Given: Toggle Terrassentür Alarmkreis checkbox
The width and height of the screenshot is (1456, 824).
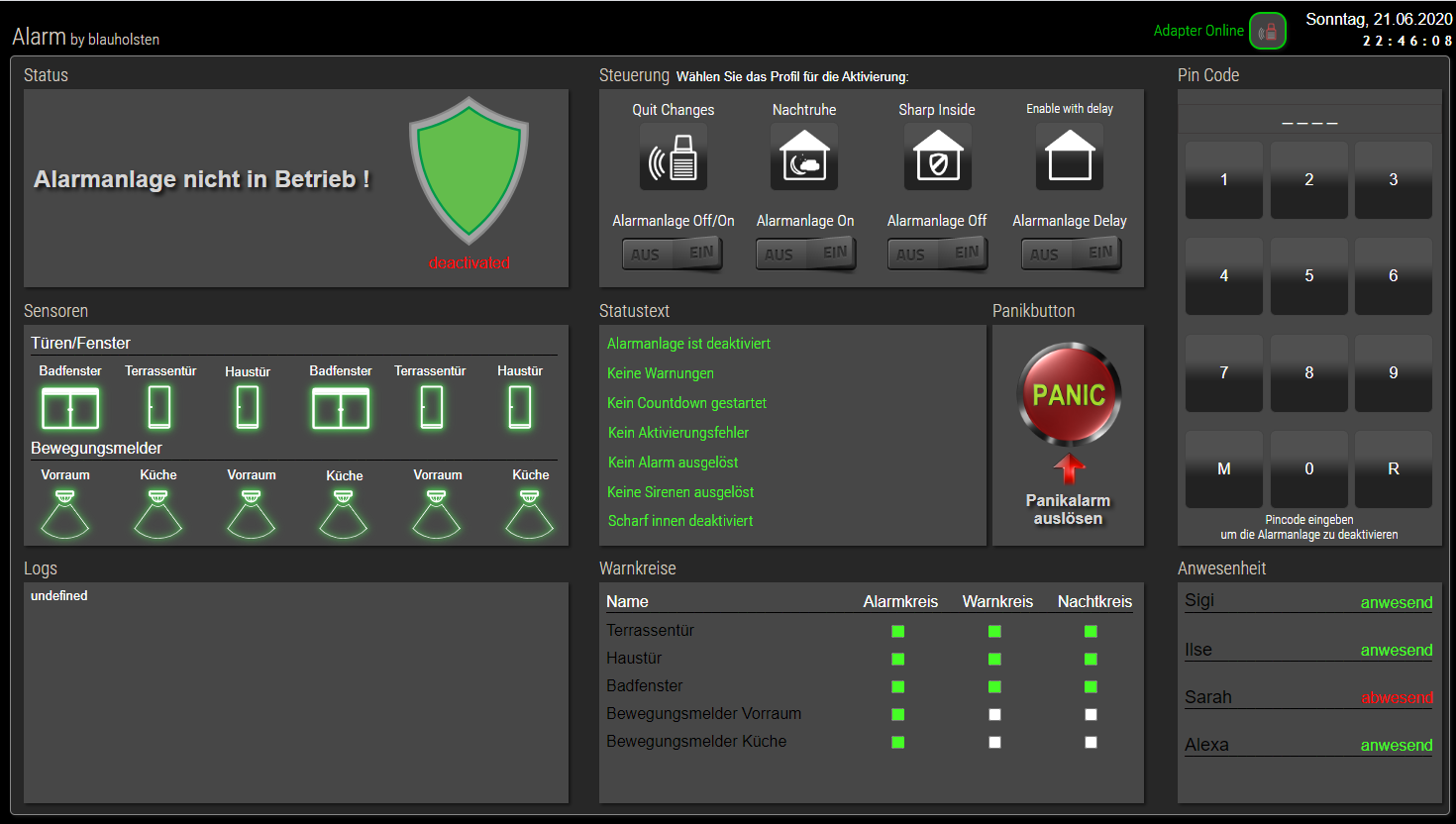Looking at the screenshot, I should [x=898, y=631].
